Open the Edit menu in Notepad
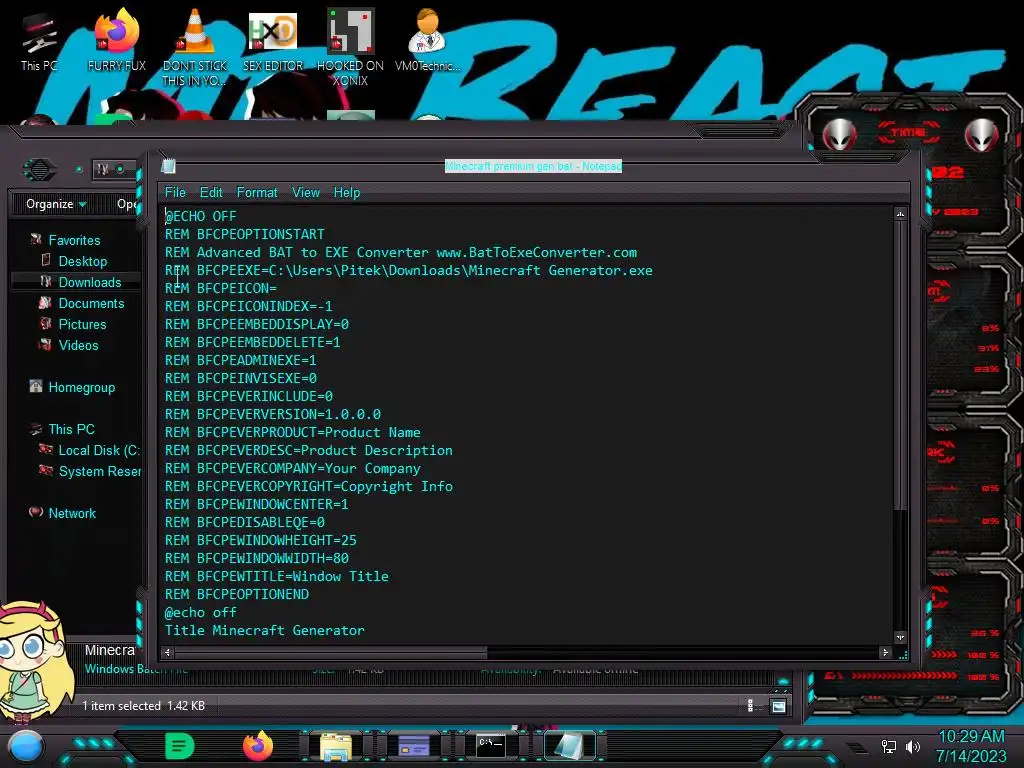The image size is (1024, 768). (x=211, y=193)
